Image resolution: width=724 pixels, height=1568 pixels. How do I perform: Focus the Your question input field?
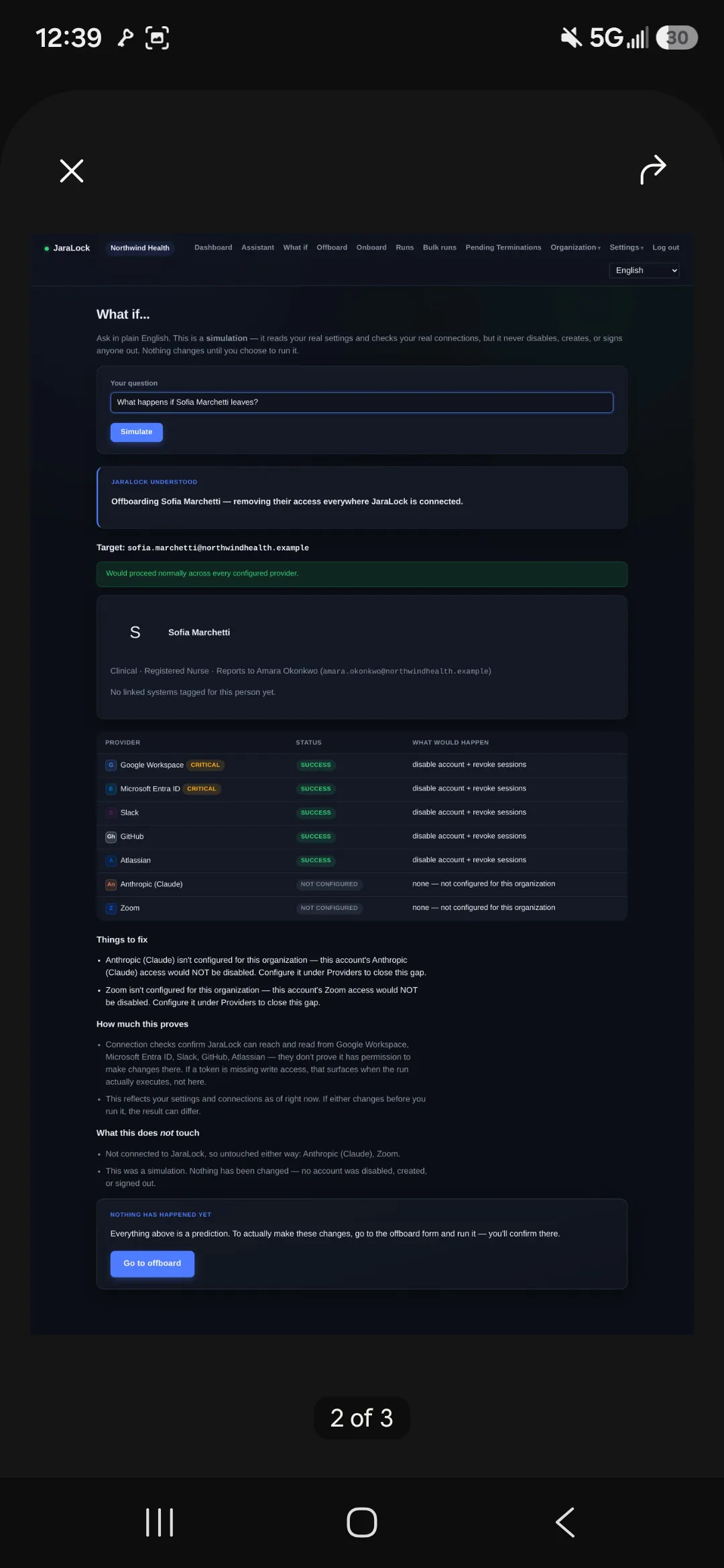coord(362,403)
